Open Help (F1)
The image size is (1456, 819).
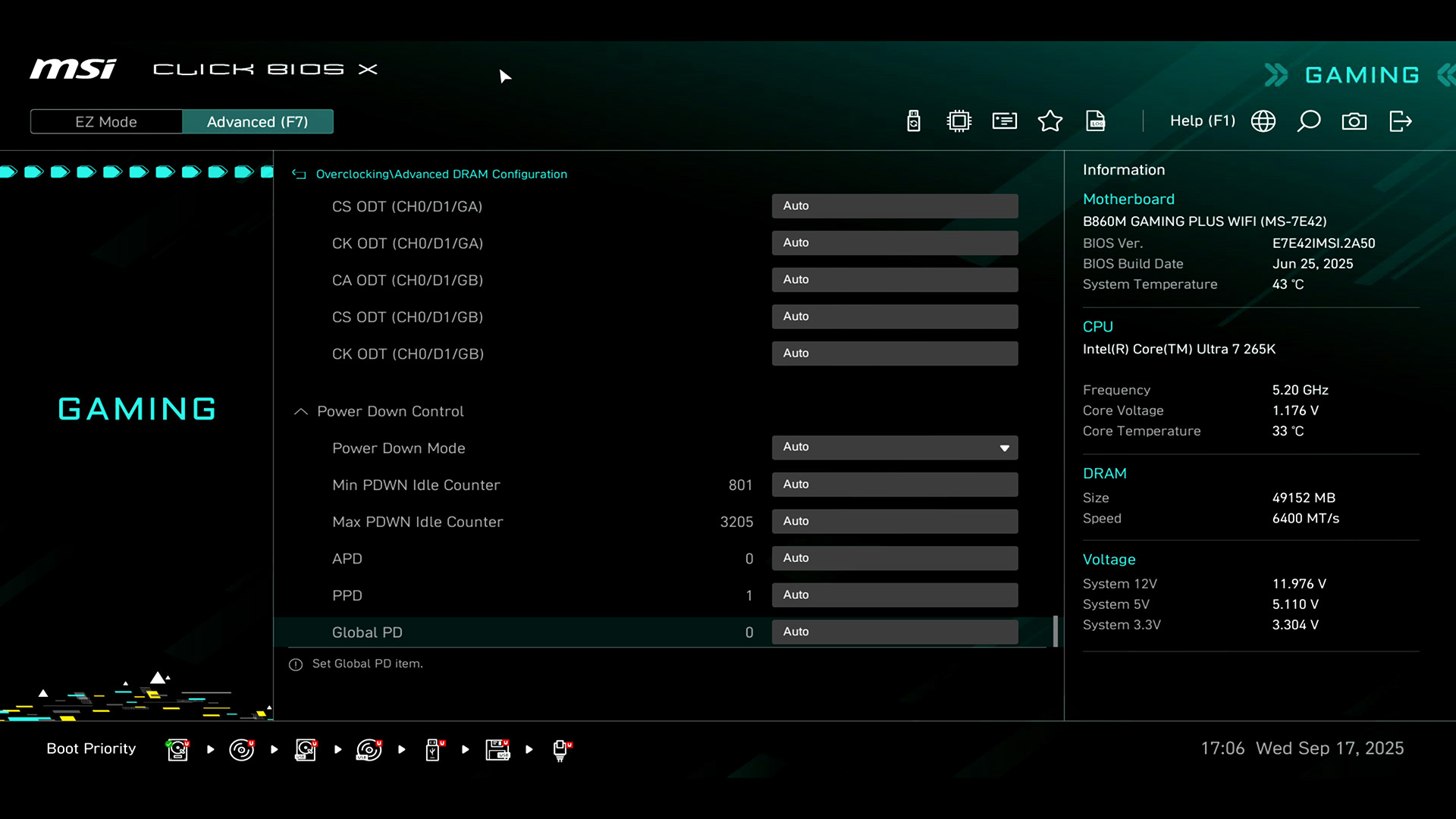coord(1202,121)
